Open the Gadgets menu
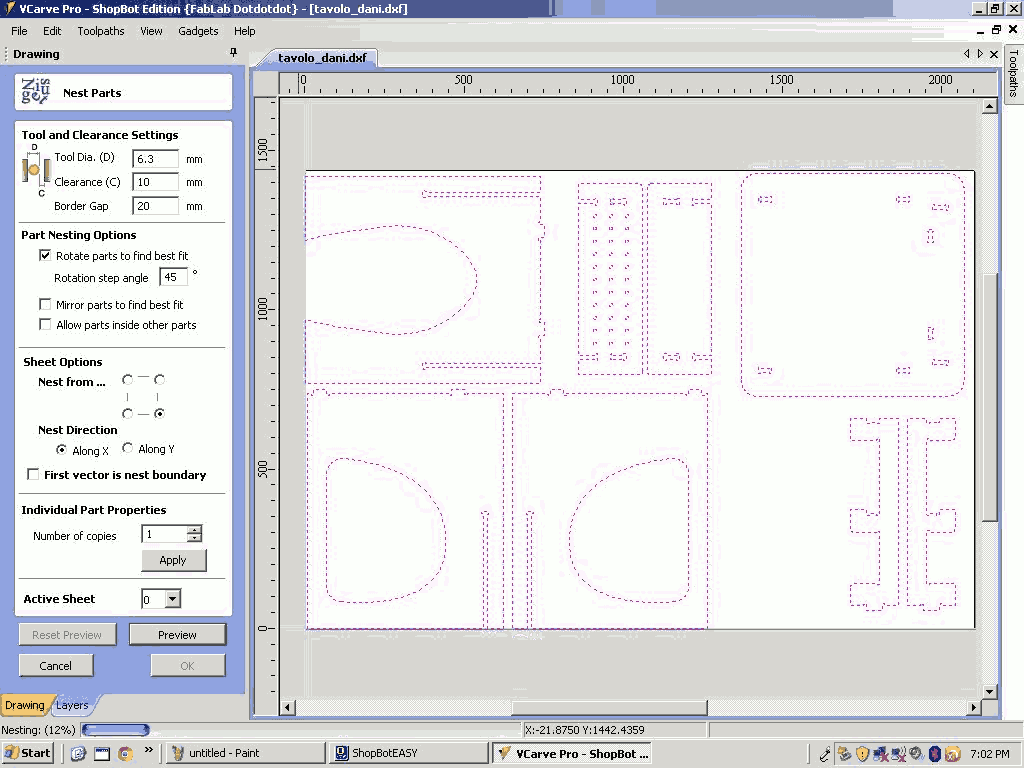The width and height of the screenshot is (1024, 768). pyautogui.click(x=198, y=31)
